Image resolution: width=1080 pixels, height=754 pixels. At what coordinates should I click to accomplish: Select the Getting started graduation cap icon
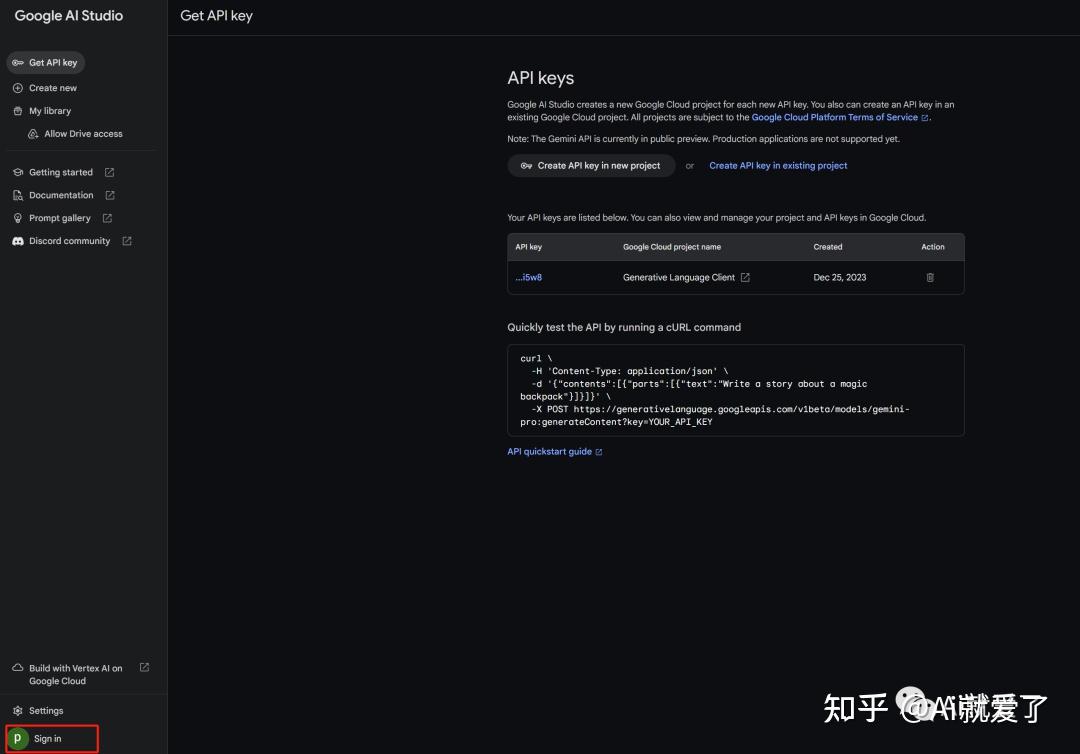point(17,172)
